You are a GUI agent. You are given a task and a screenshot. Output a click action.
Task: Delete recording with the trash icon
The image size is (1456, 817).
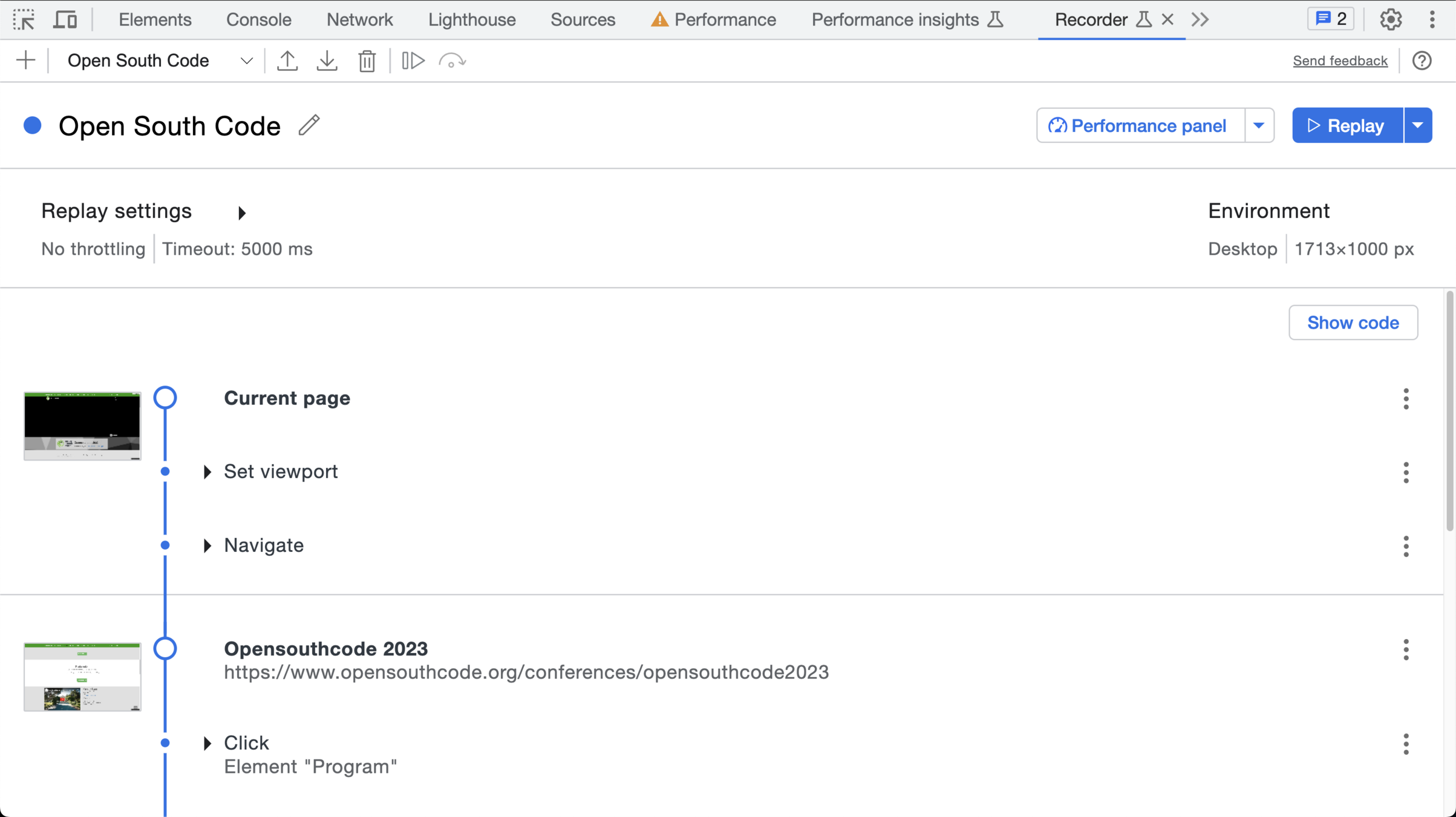pyautogui.click(x=367, y=61)
